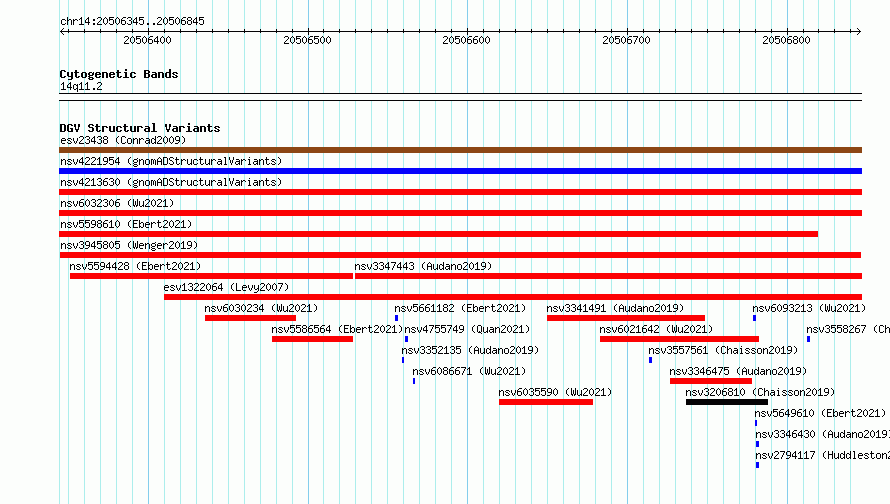Select the red nsv3347443 variant bar
890x504 pixels.
coord(608,276)
